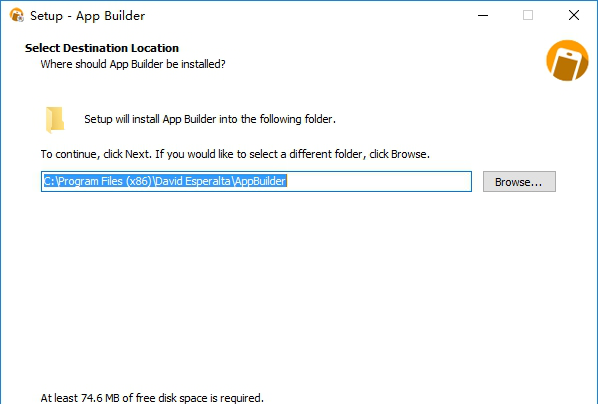Click 'Where should App Builder be installed?' text
The width and height of the screenshot is (598, 420).
133,64
